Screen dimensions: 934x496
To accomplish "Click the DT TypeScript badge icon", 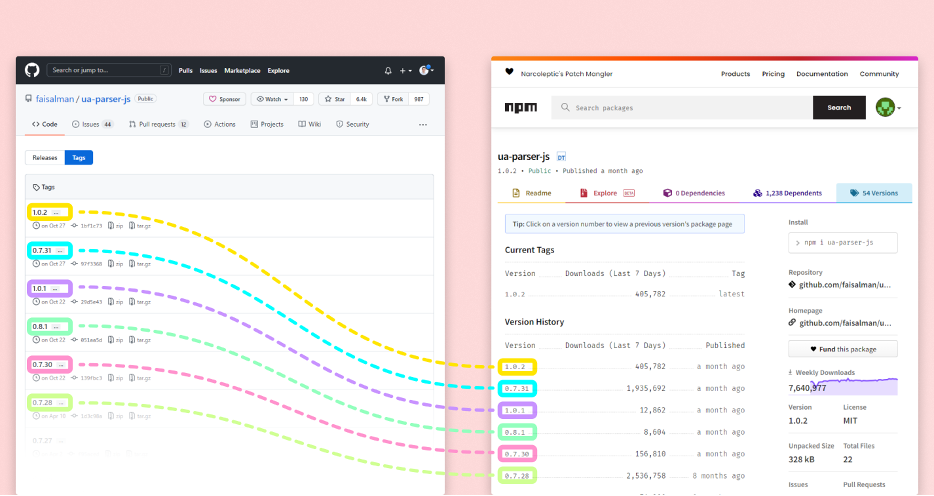I will tap(561, 157).
